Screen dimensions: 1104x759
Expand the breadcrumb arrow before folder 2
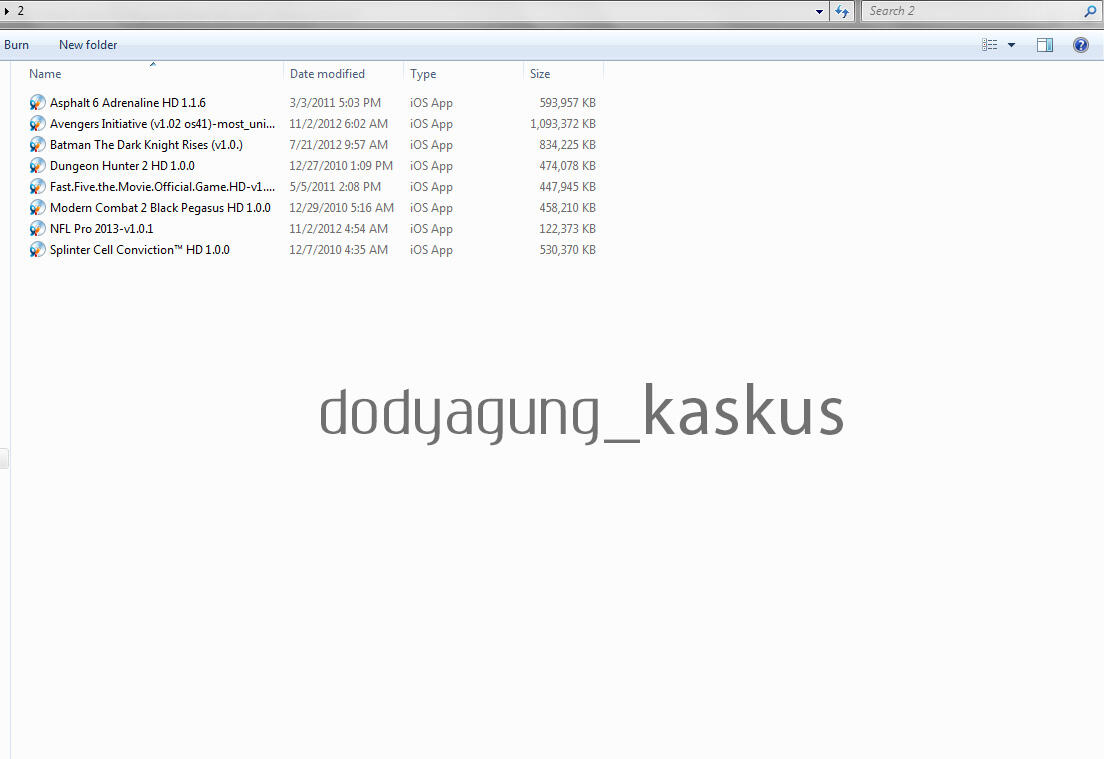[6, 11]
